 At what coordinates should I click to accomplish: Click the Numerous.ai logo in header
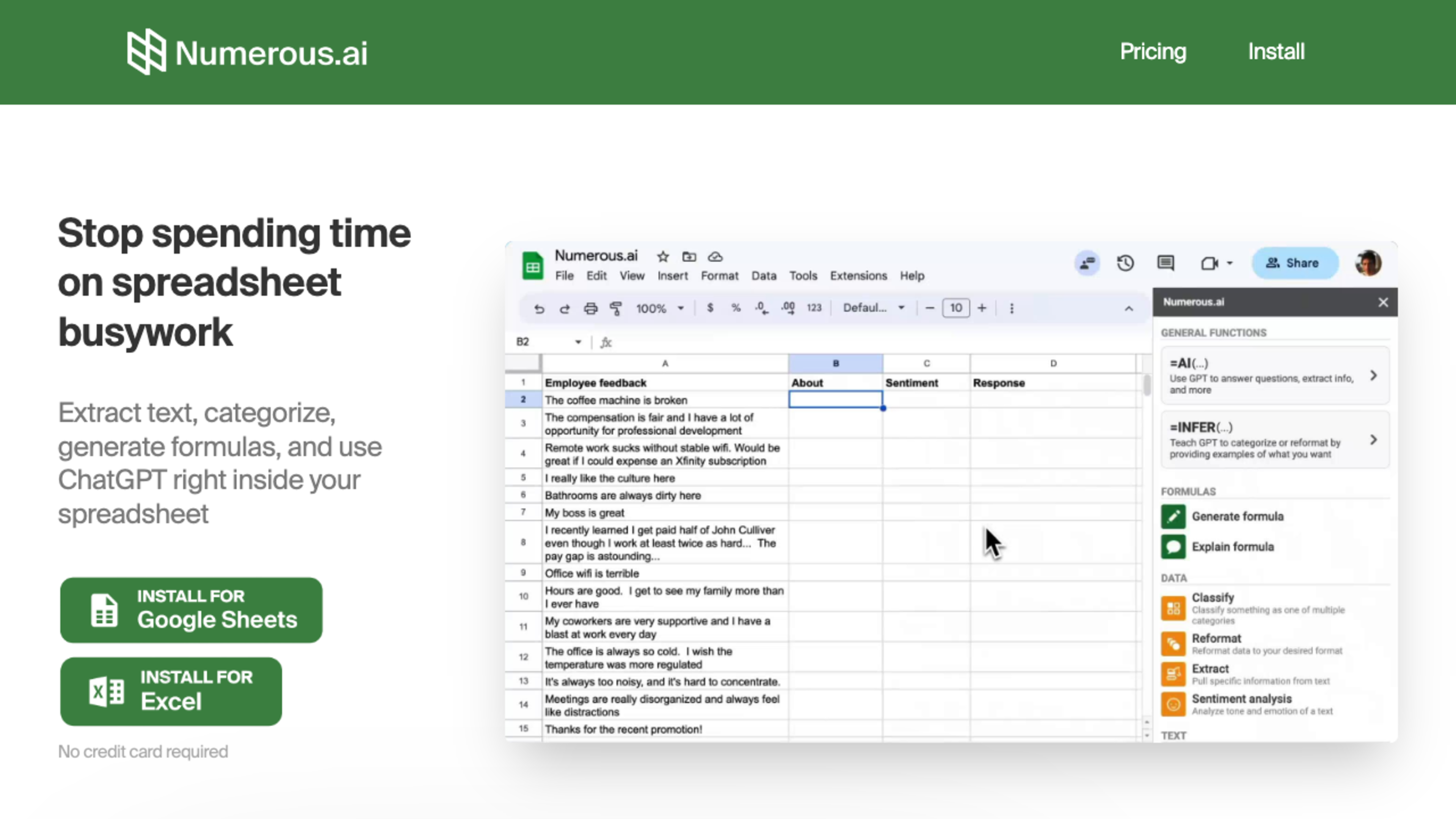[x=247, y=52]
